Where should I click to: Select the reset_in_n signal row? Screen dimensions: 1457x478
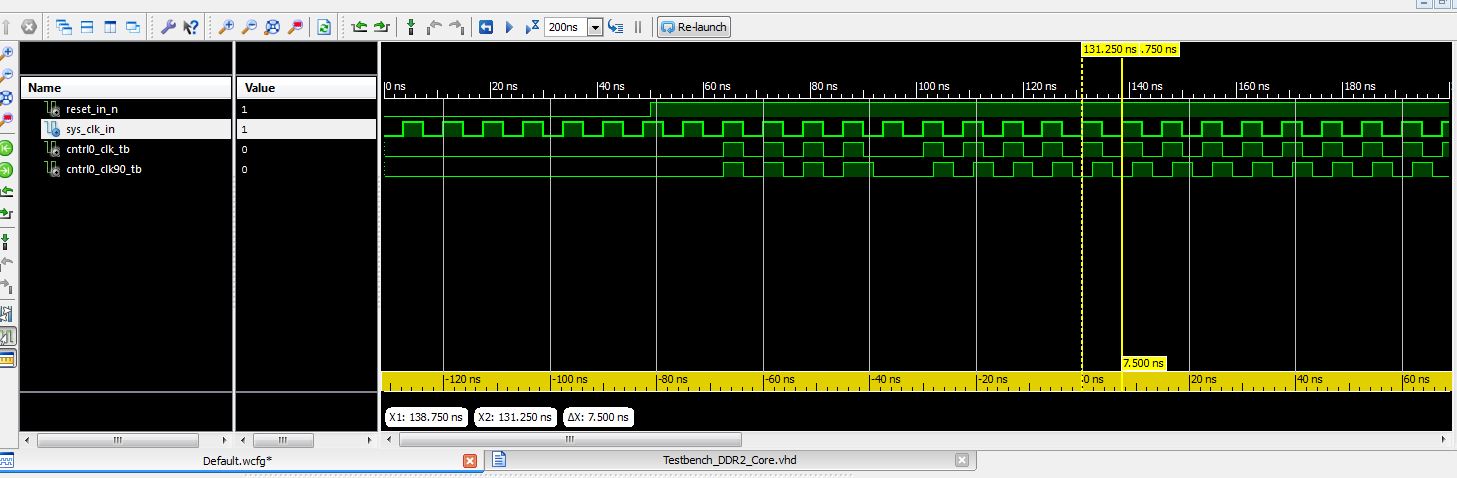pyautogui.click(x=126, y=109)
